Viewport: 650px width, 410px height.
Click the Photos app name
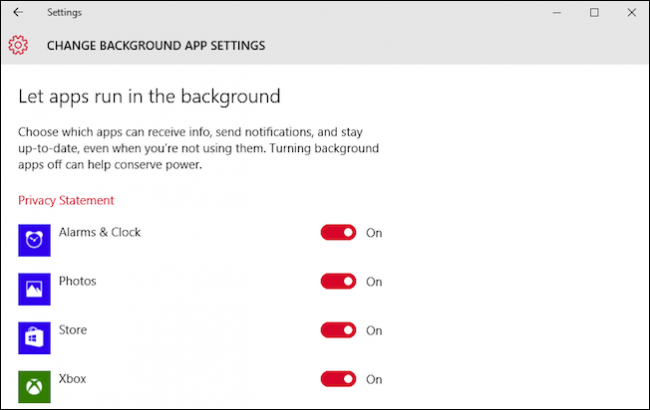78,281
